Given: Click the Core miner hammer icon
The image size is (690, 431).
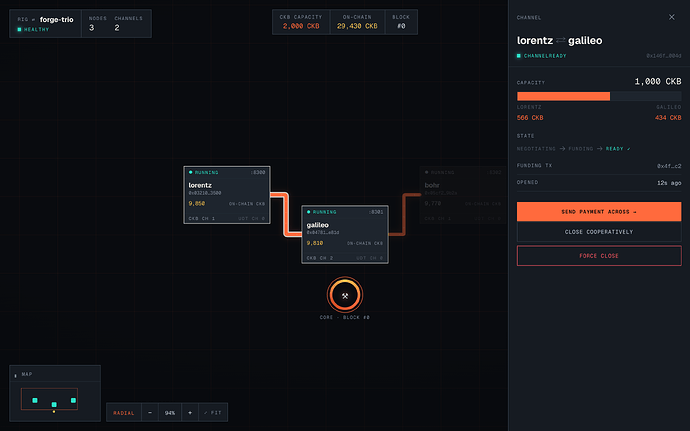Looking at the screenshot, I should pos(345,295).
